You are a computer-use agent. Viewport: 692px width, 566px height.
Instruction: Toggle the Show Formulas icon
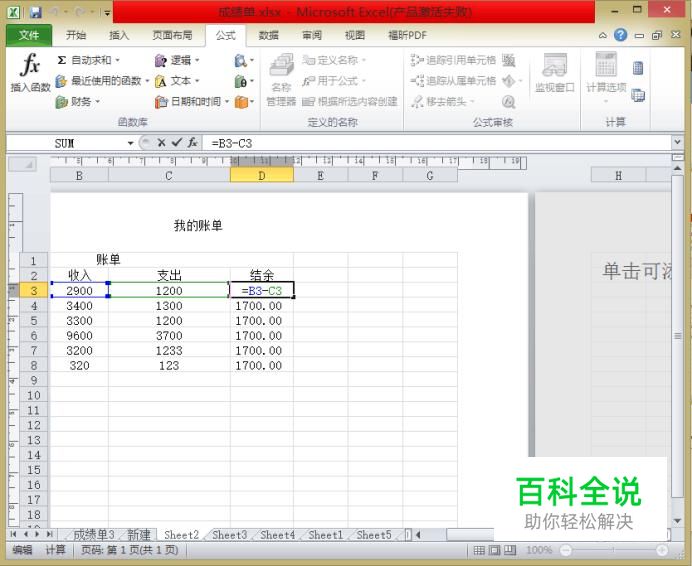pyautogui.click(x=508, y=60)
